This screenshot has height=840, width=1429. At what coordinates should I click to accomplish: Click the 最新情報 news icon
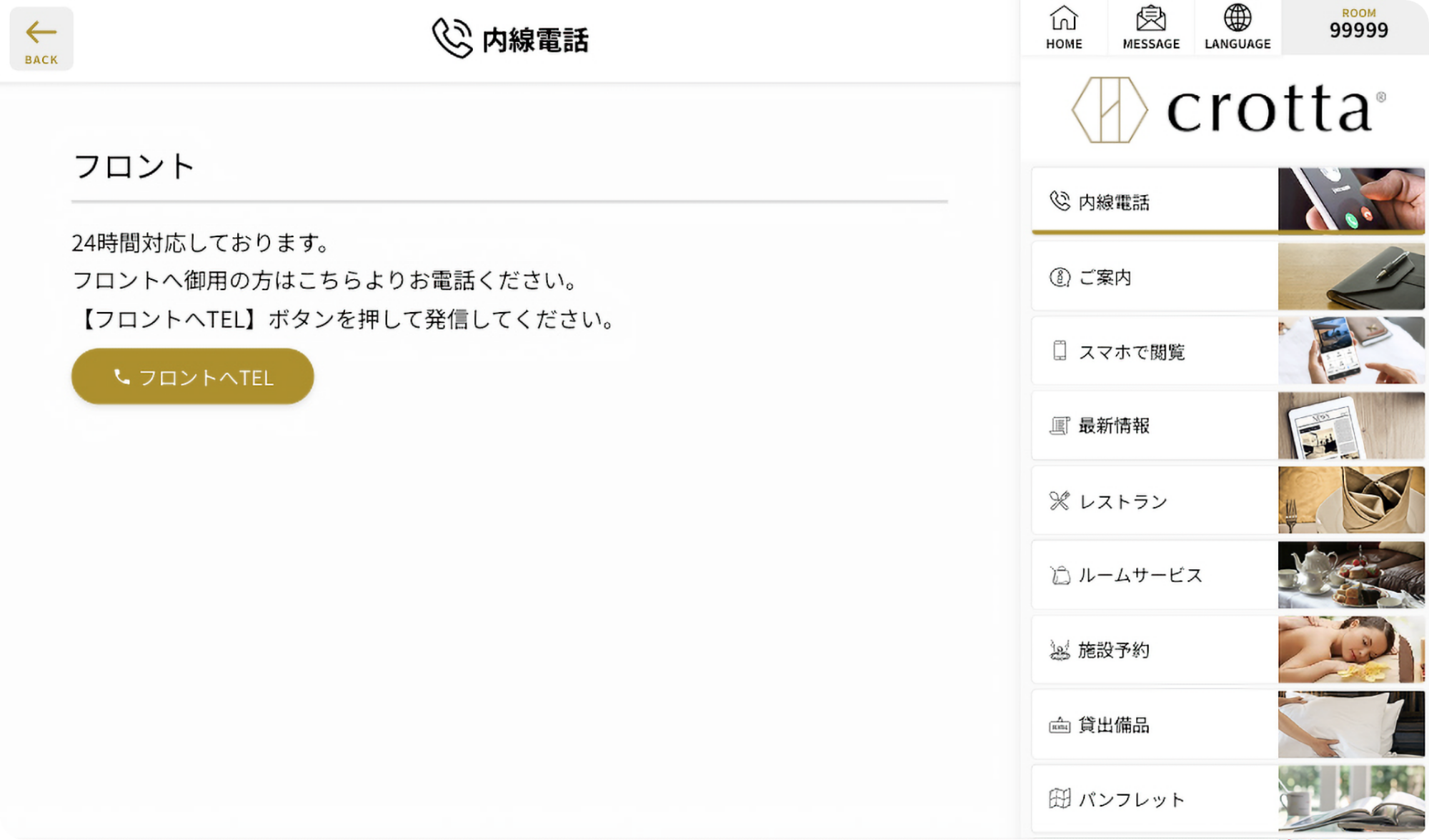pos(1059,426)
